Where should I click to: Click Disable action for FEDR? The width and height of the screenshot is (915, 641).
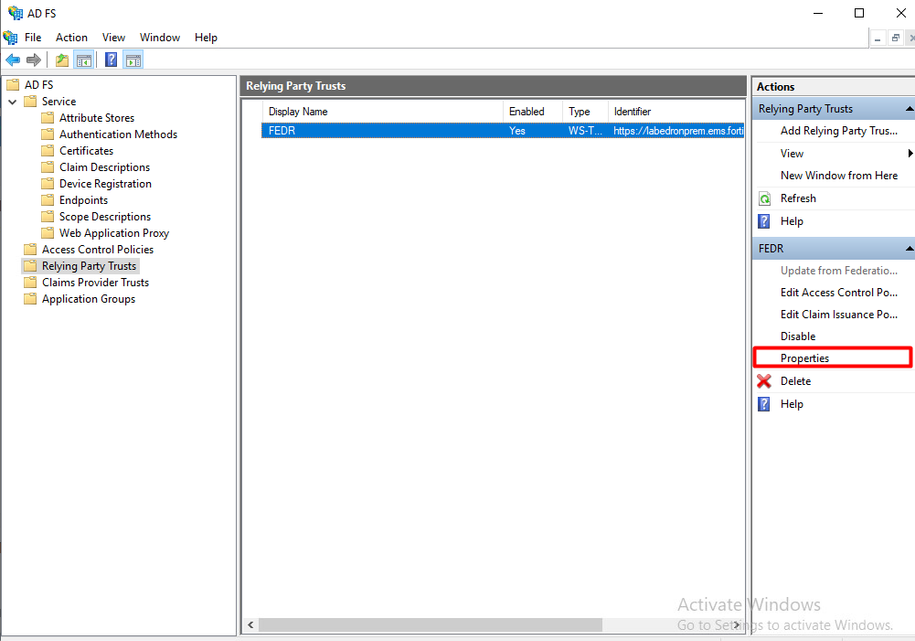click(x=798, y=336)
